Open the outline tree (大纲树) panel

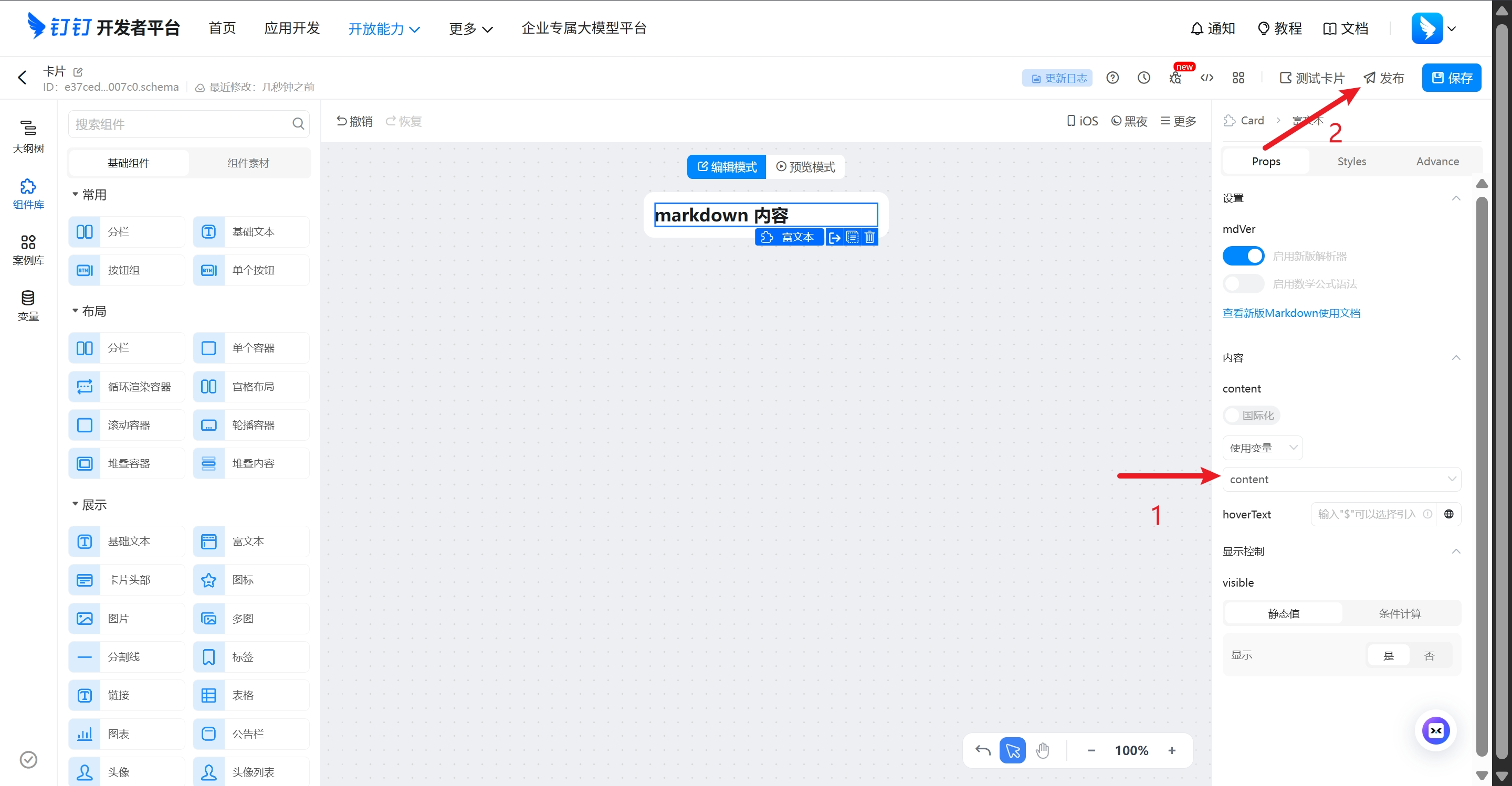point(28,136)
